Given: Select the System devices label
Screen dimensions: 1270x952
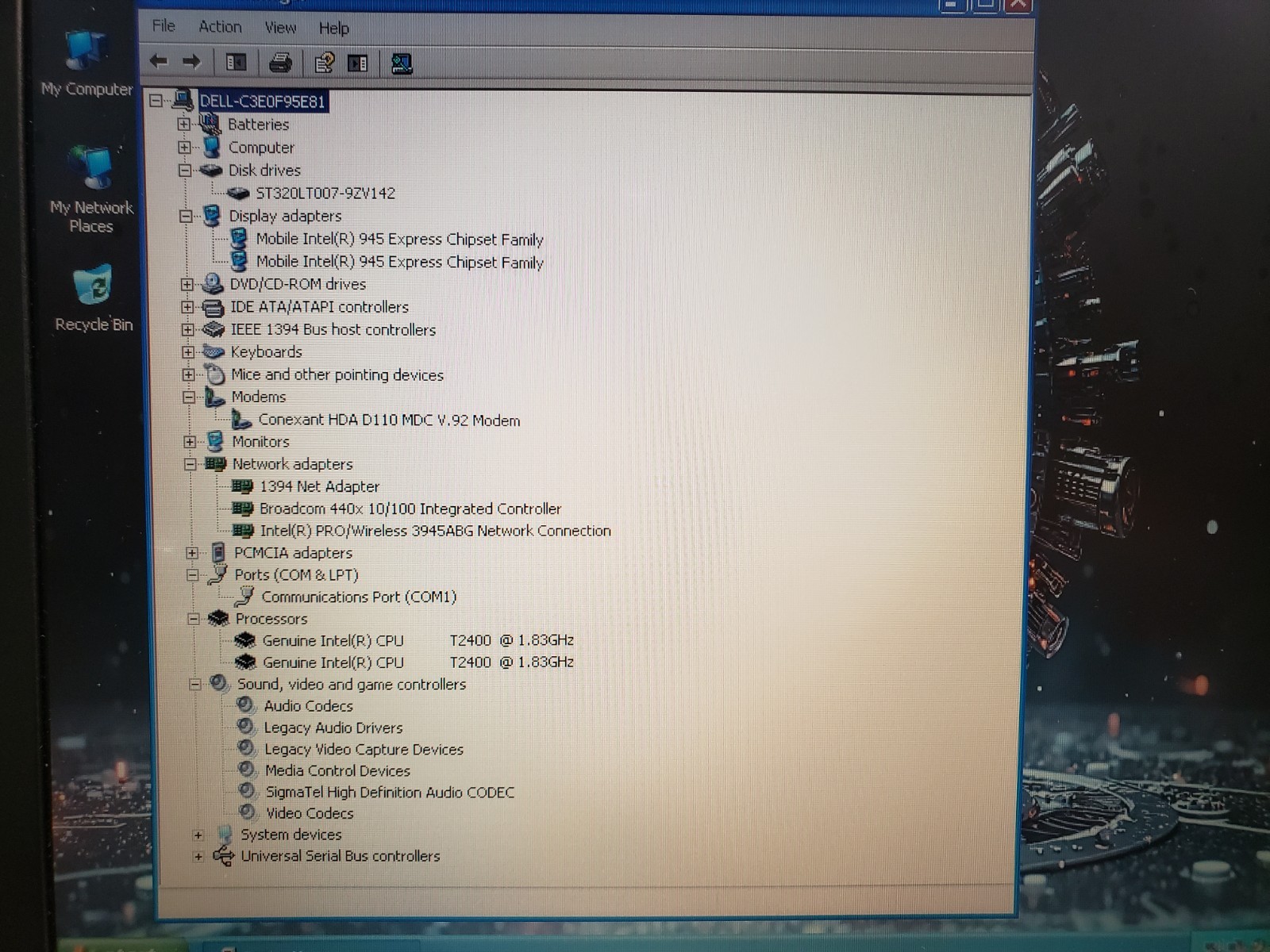Looking at the screenshot, I should point(291,835).
